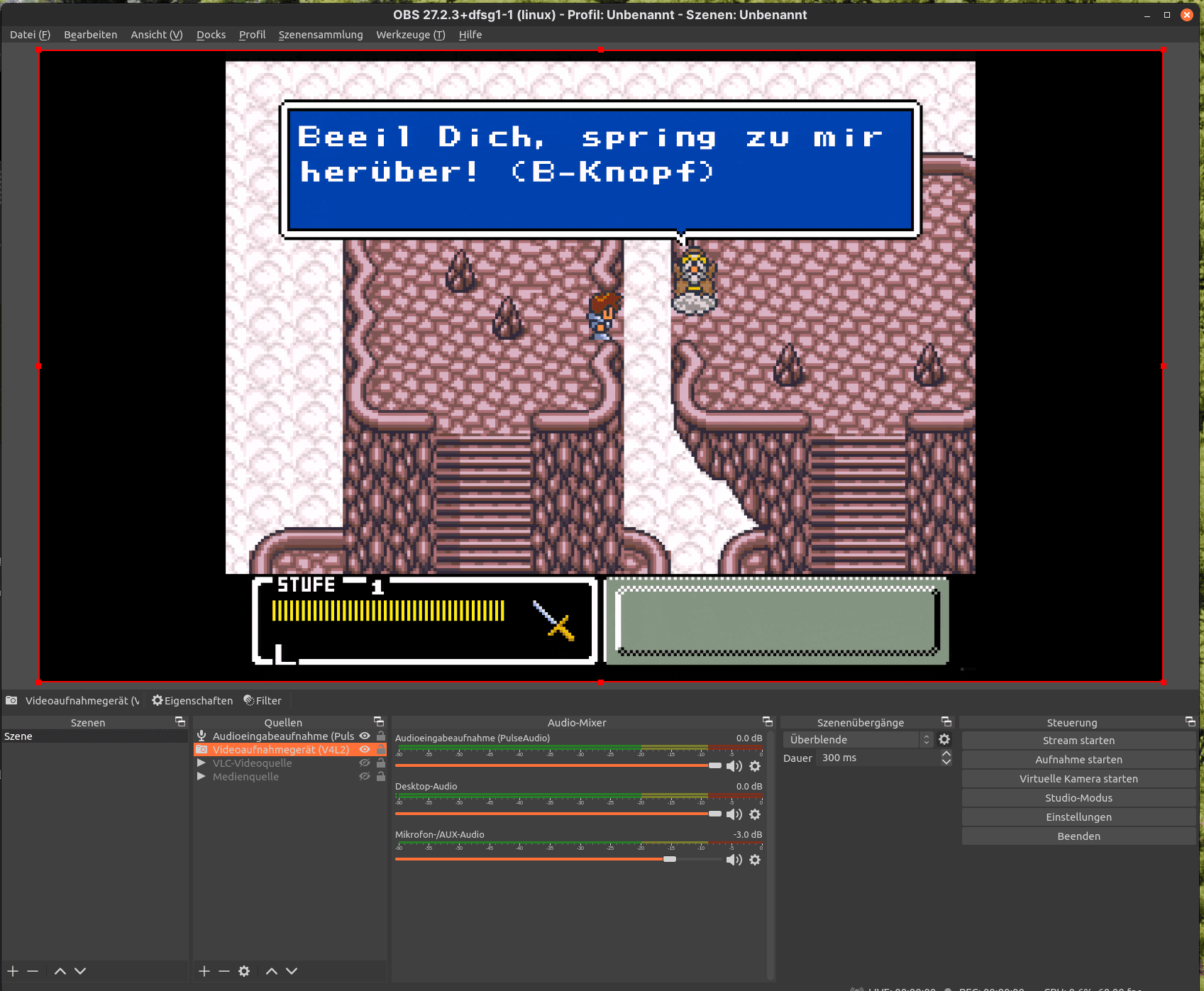The width and height of the screenshot is (1204, 991).
Task: Mute Audioeingabeaufnahme (PulseAudio) speaker icon
Action: [x=734, y=766]
